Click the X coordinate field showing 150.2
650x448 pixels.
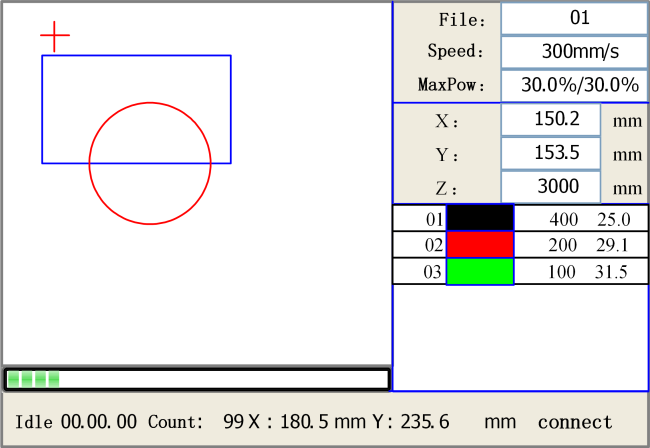550,120
